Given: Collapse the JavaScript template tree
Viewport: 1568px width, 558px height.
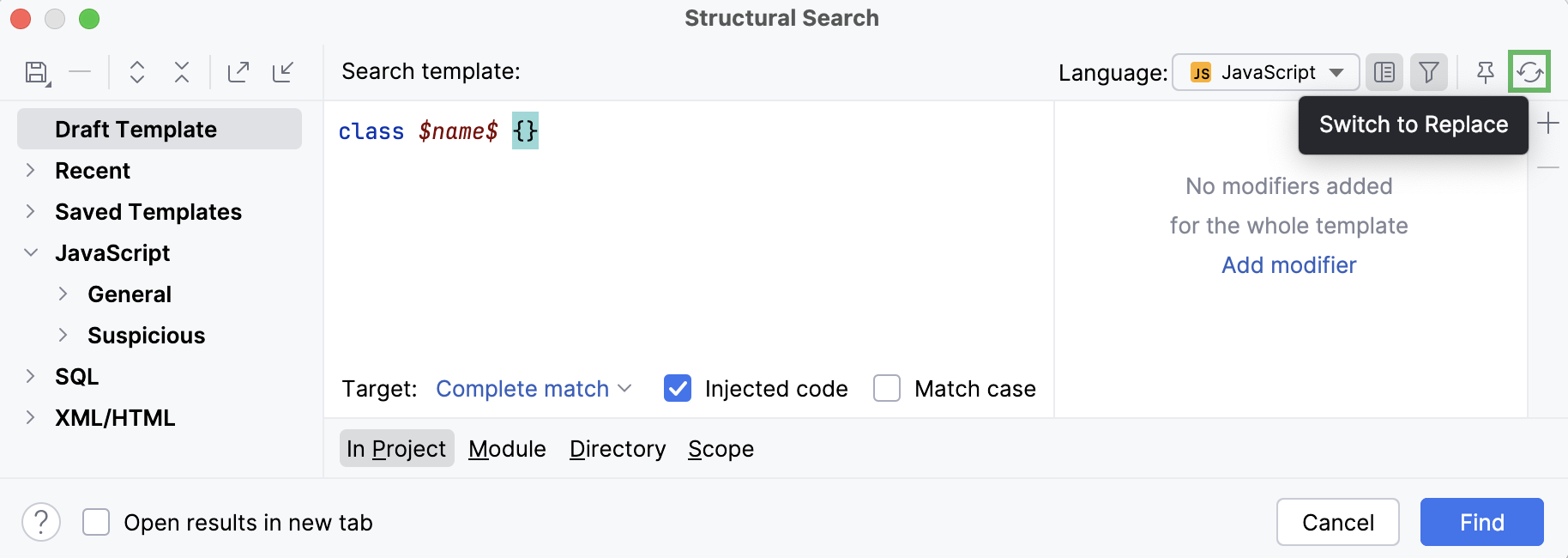Looking at the screenshot, I should (31, 253).
